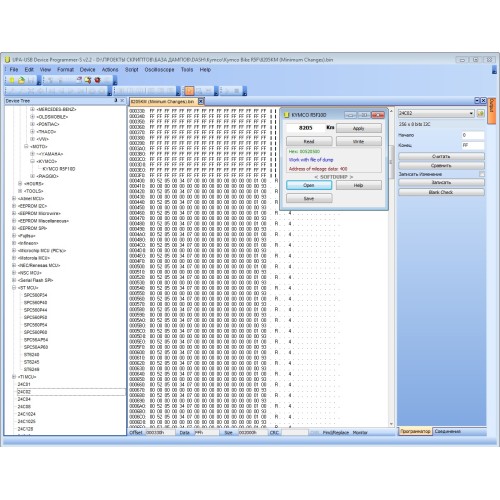
Task: Click the Записать button
Action: click(x=441, y=183)
